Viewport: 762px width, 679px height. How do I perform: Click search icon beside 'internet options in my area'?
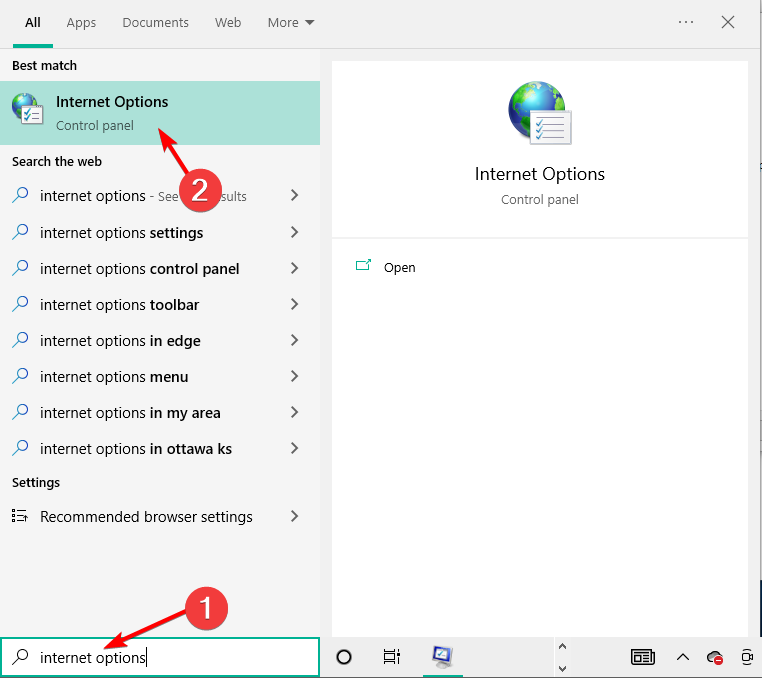pos(20,412)
